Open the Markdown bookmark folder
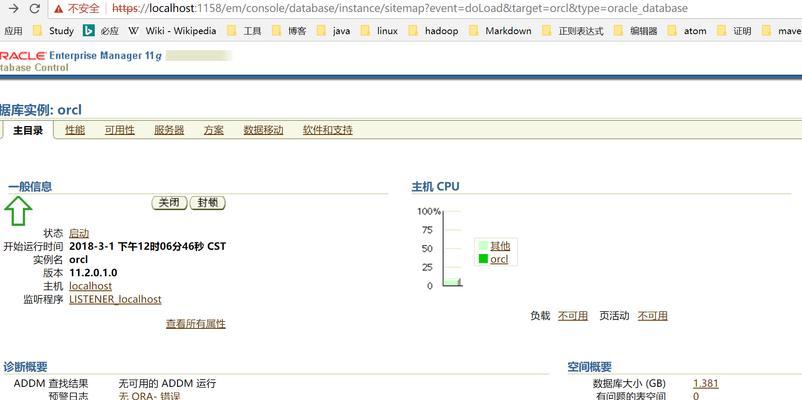 tap(500, 31)
